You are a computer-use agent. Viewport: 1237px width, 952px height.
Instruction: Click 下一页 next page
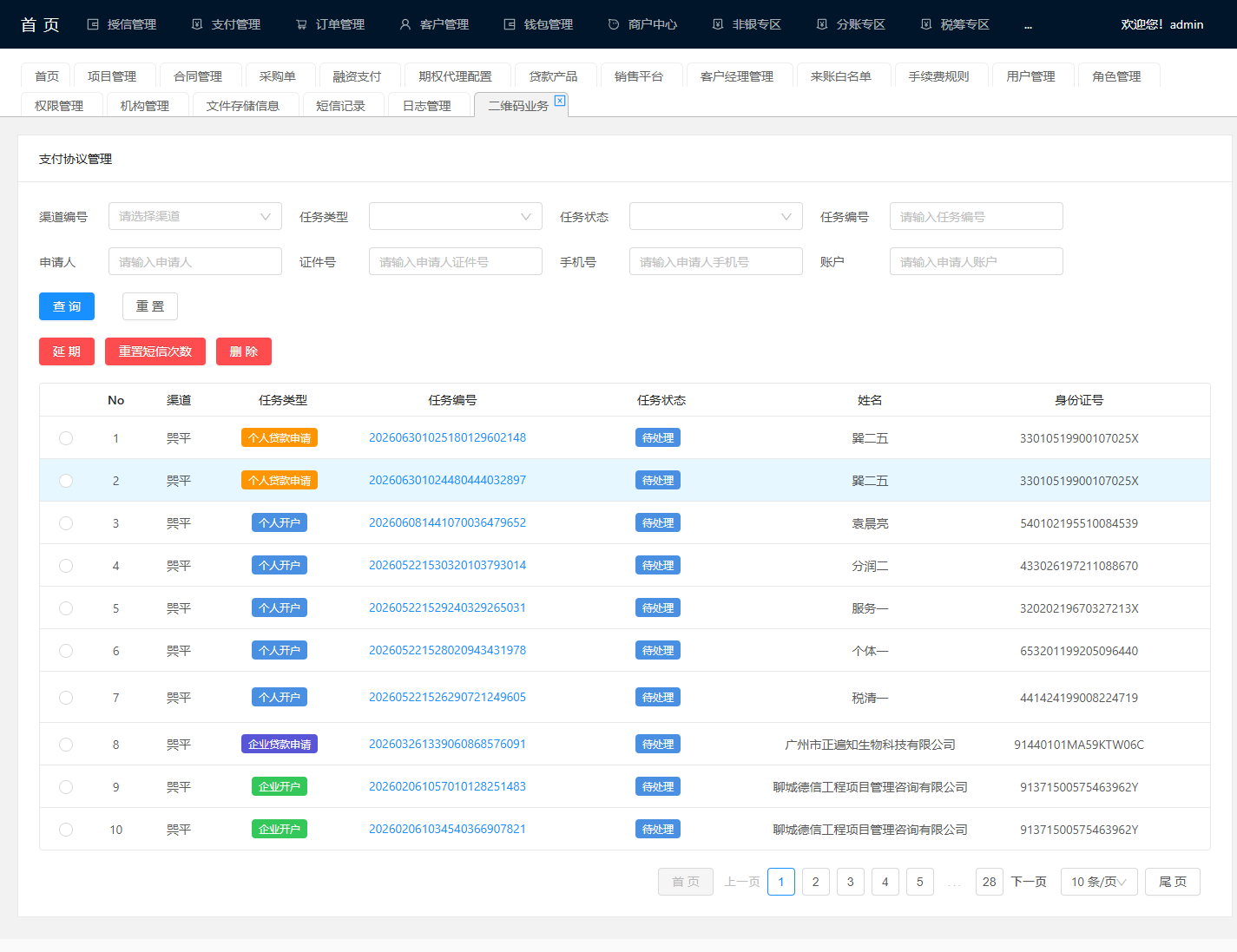[1029, 882]
